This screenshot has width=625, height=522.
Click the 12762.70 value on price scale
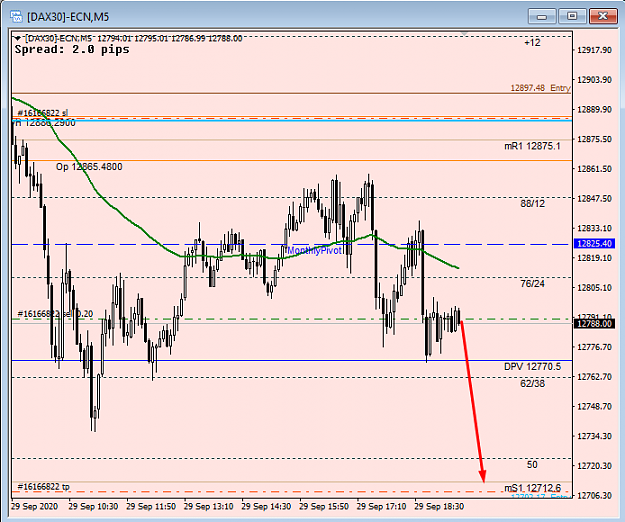pos(594,377)
